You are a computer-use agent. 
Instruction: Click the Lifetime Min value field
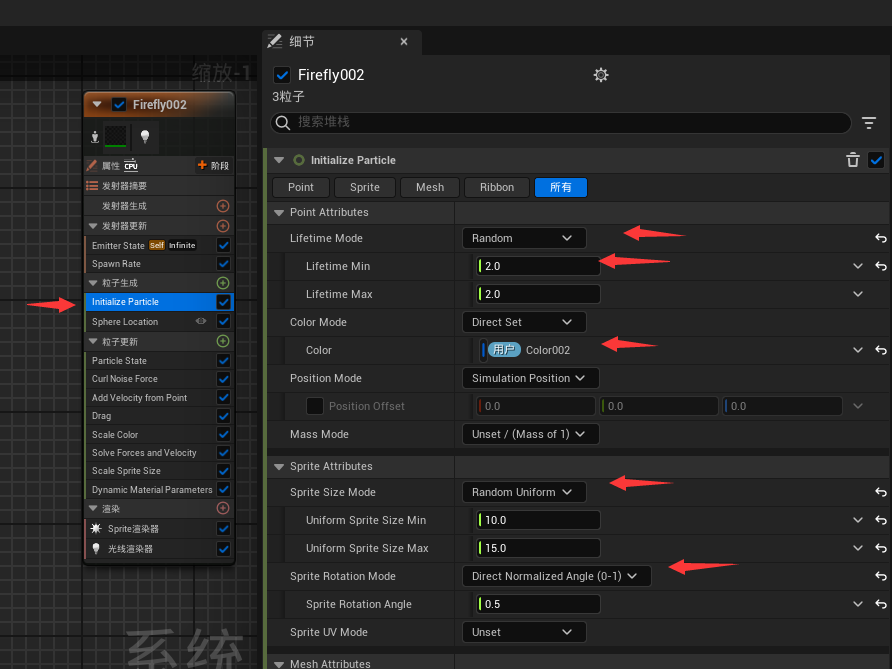click(538, 266)
